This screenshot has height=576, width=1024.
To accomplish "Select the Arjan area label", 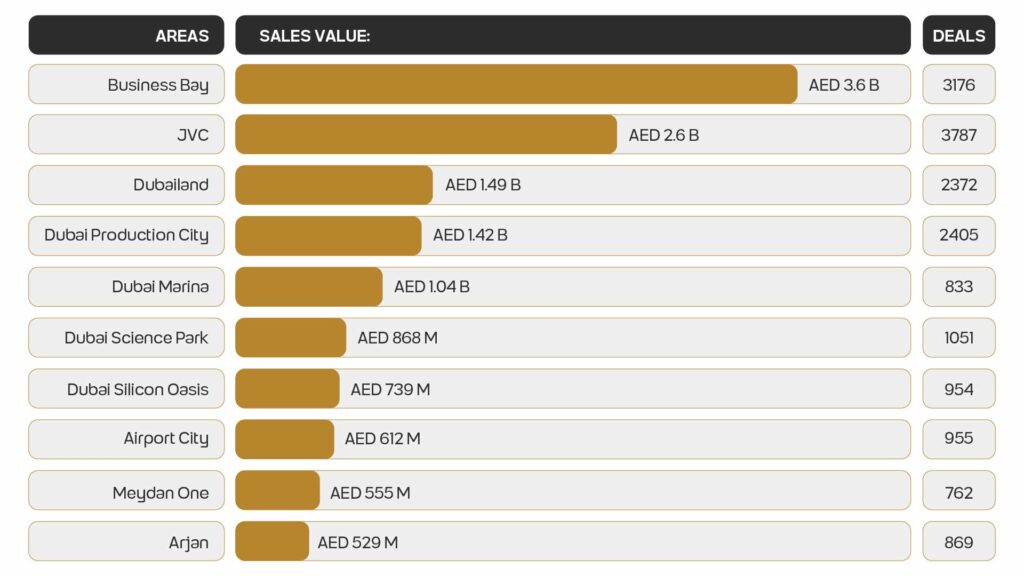I will pos(188,542).
